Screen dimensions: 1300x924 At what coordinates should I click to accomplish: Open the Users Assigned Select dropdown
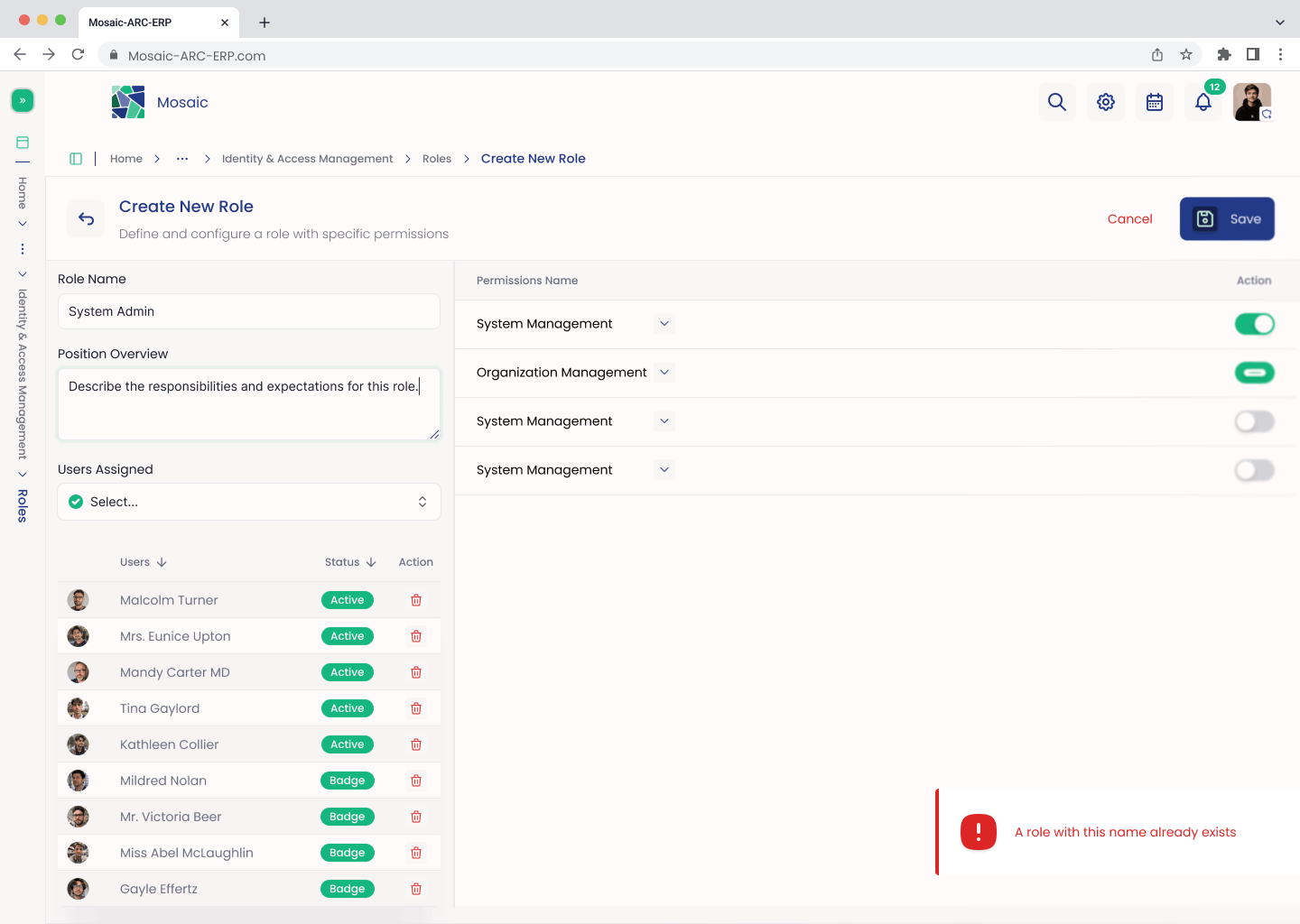(249, 502)
